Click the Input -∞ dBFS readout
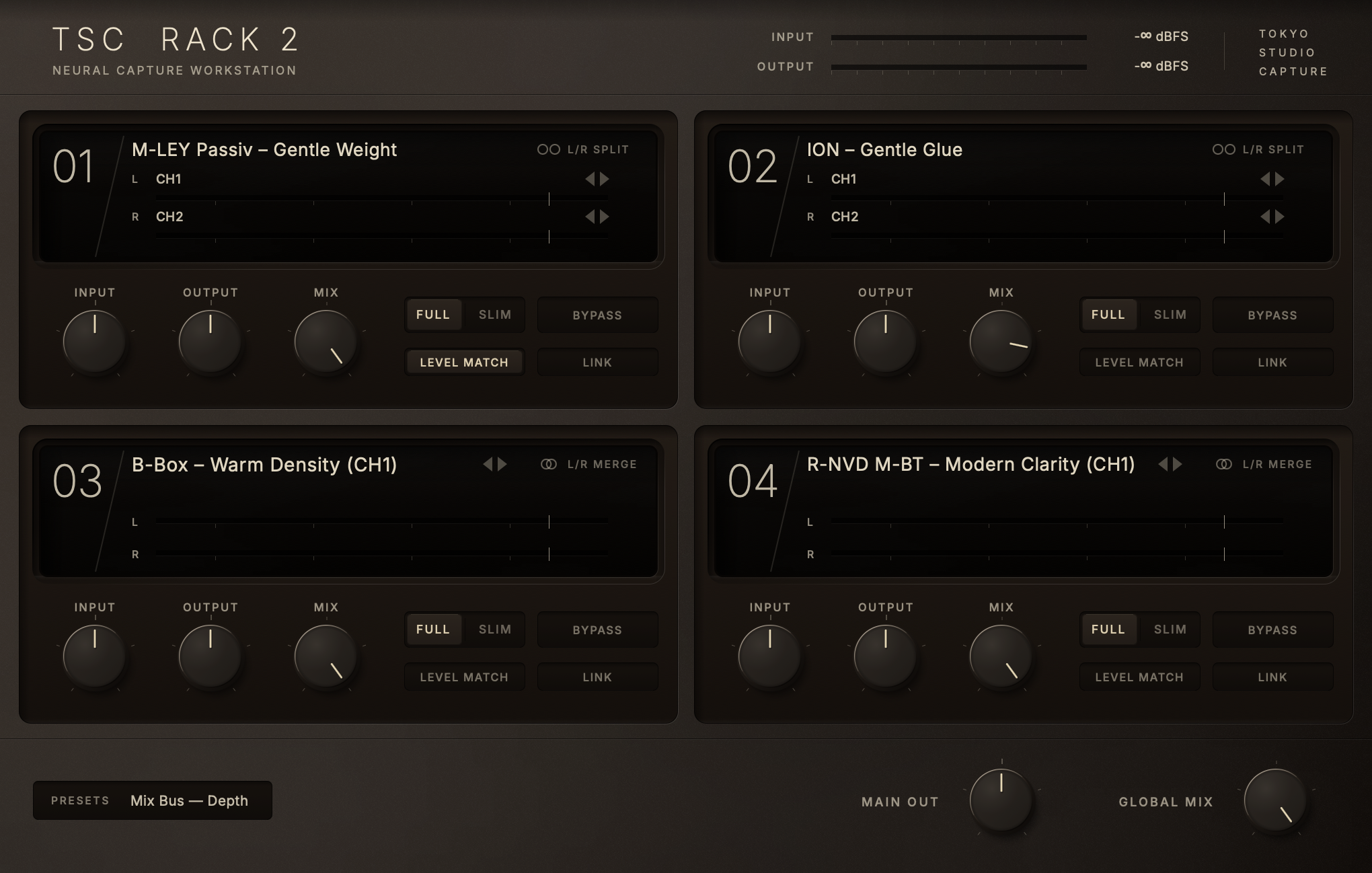The height and width of the screenshot is (873, 1372). (1161, 36)
